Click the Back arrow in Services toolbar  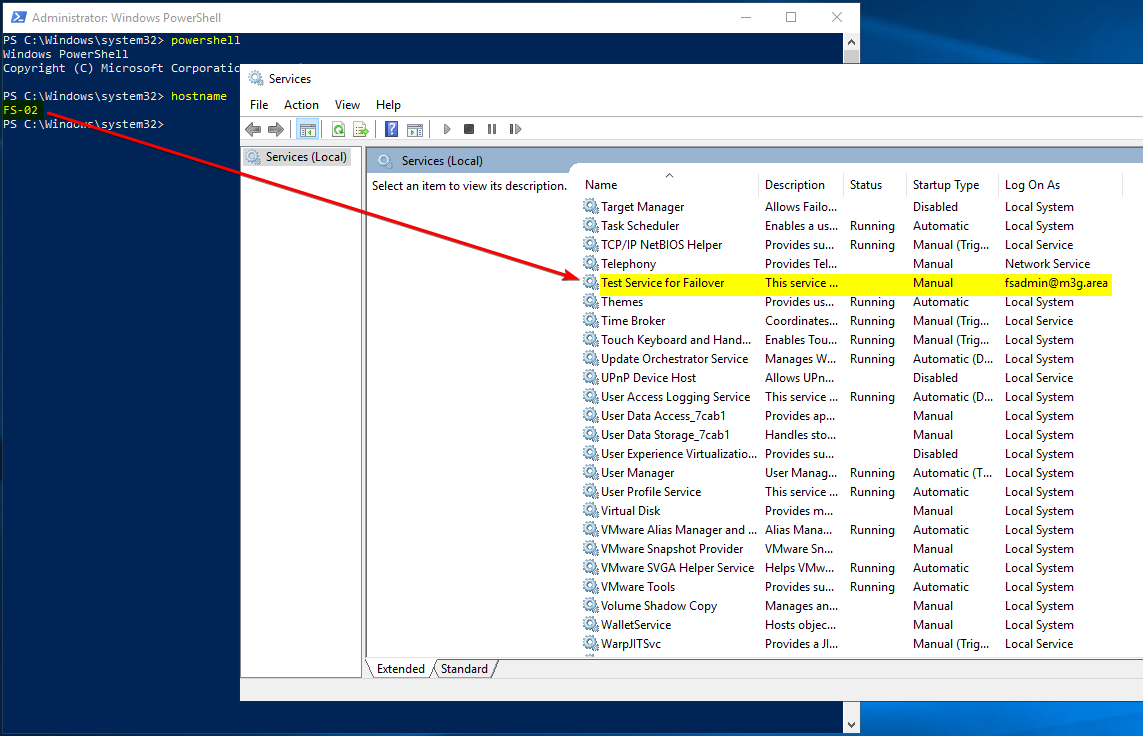[253, 130]
